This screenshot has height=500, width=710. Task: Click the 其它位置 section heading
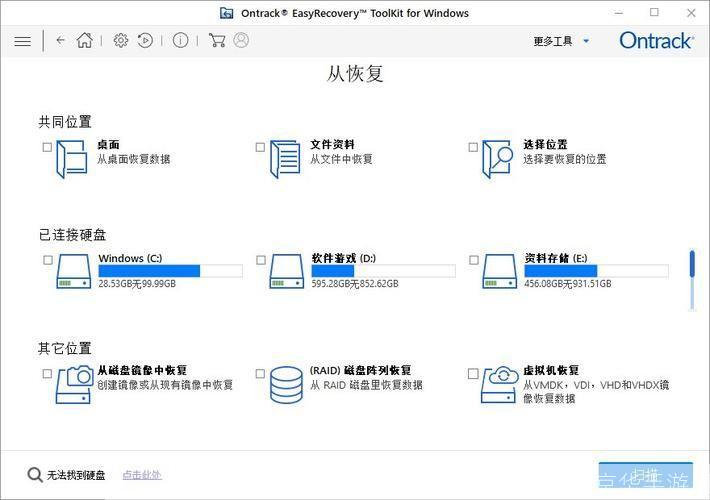point(65,348)
